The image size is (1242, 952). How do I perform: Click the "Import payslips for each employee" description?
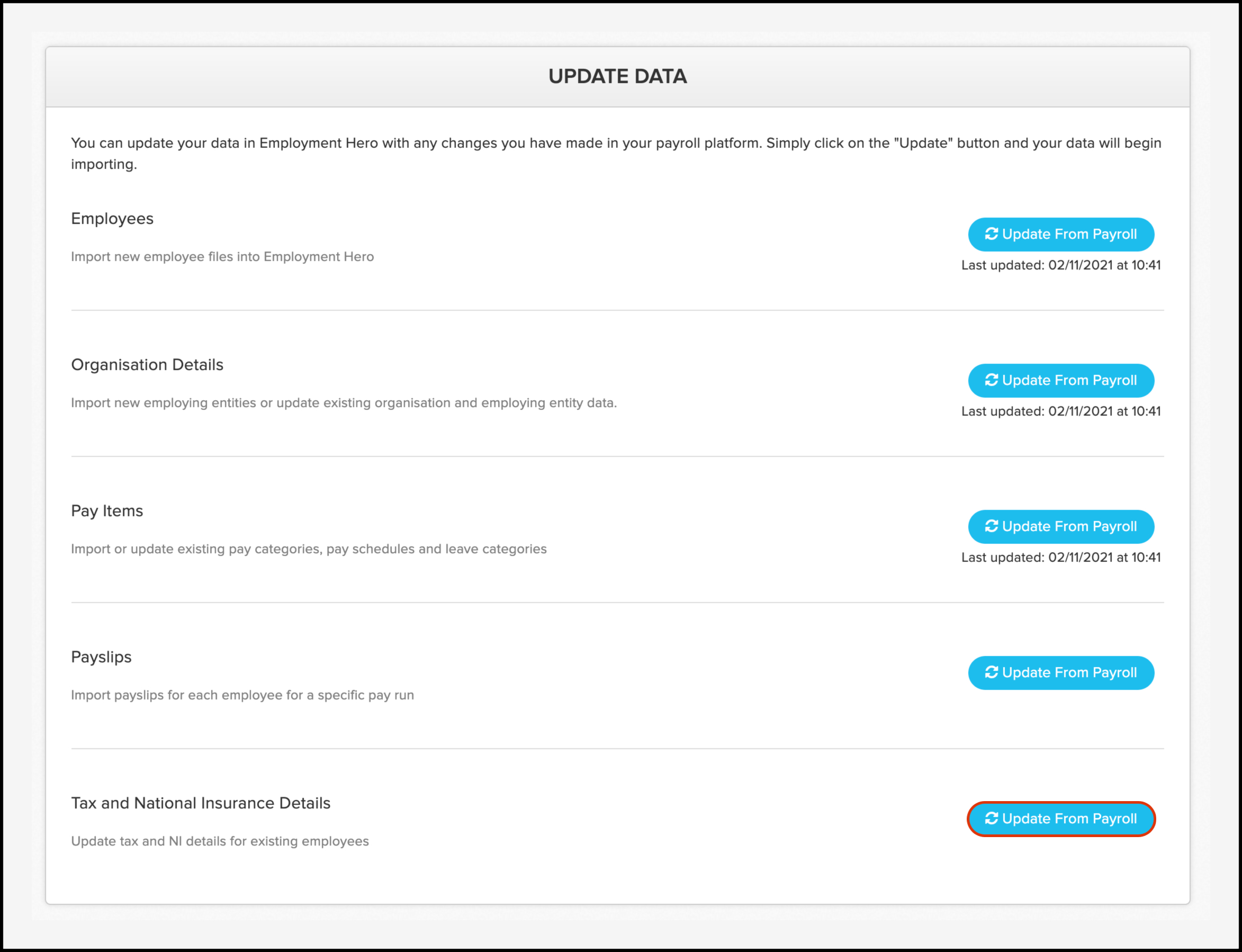coord(242,695)
